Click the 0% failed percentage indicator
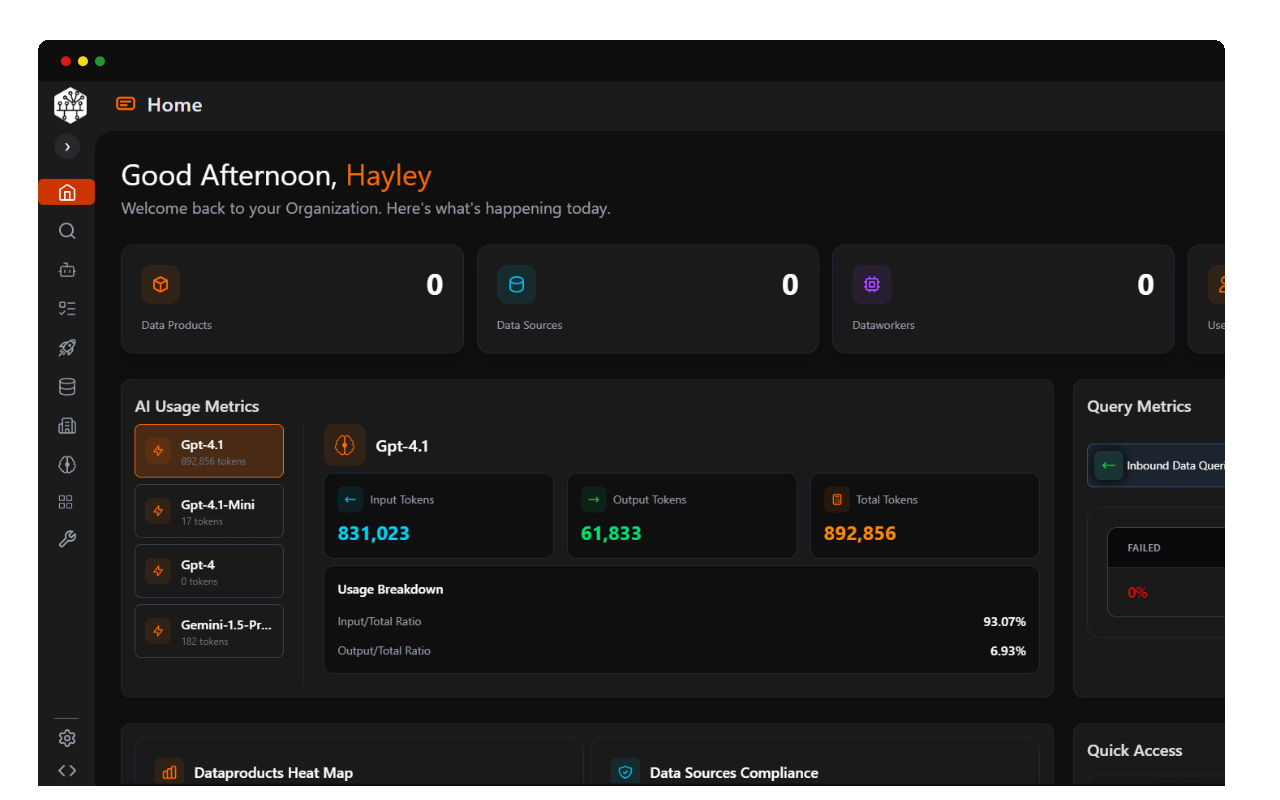This screenshot has height=800, width=1280. (1137, 592)
